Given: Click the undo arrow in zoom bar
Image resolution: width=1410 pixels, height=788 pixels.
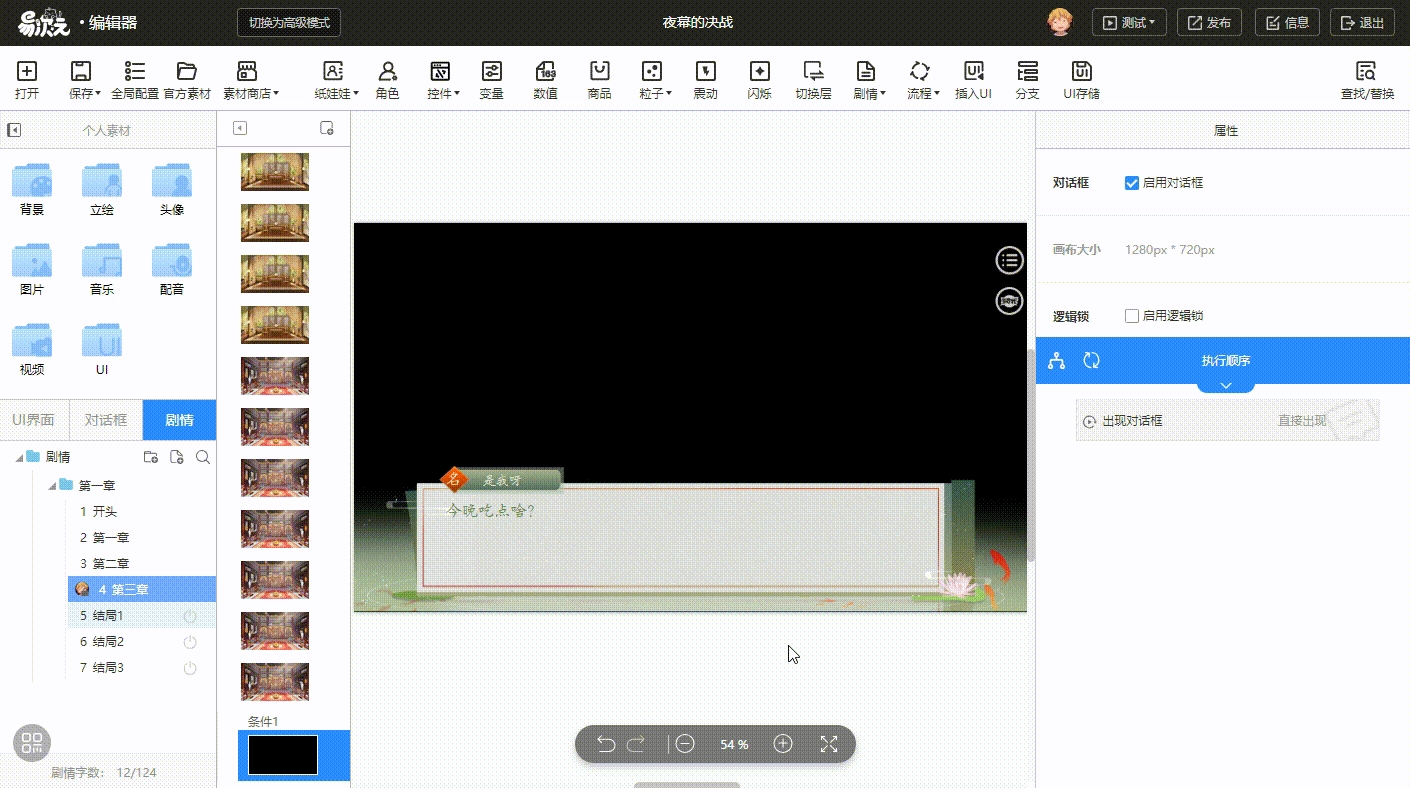Looking at the screenshot, I should point(605,744).
